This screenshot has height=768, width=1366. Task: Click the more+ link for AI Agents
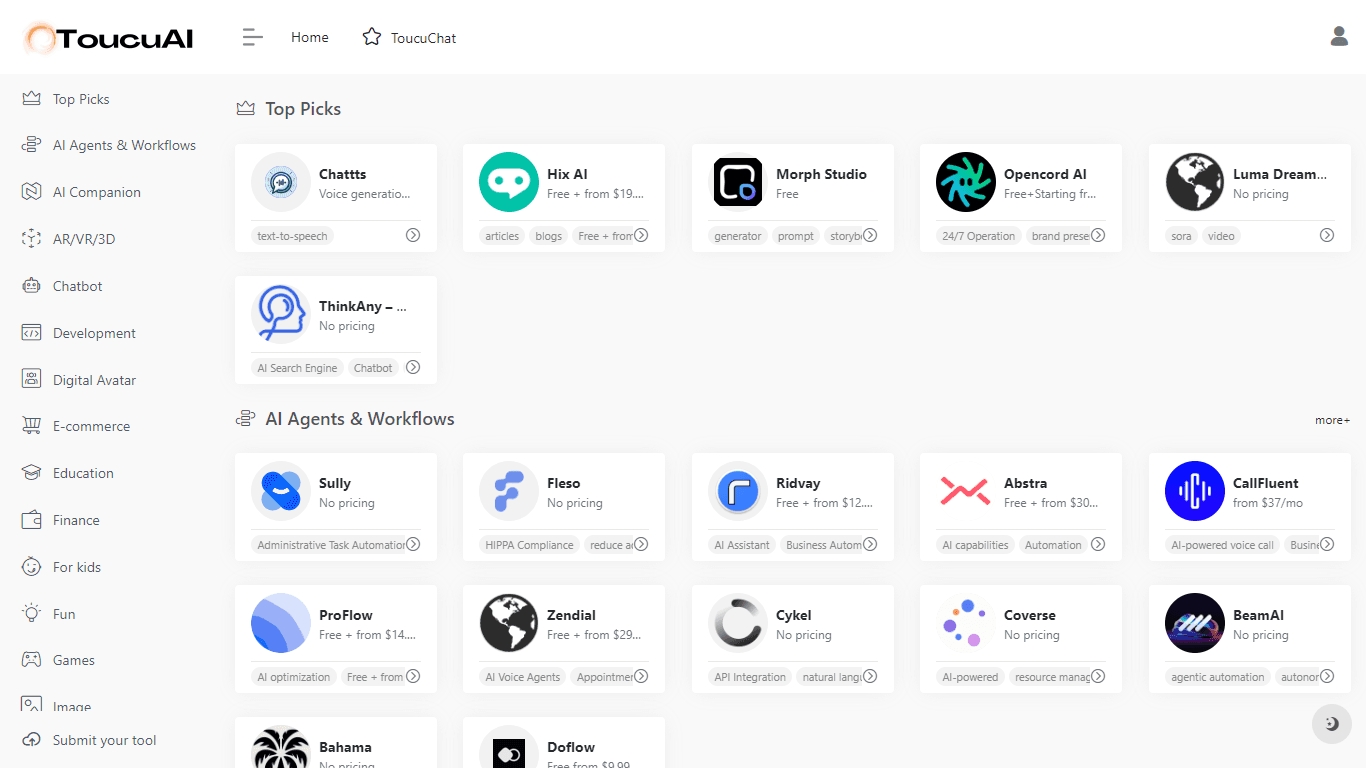pyautogui.click(x=1332, y=420)
